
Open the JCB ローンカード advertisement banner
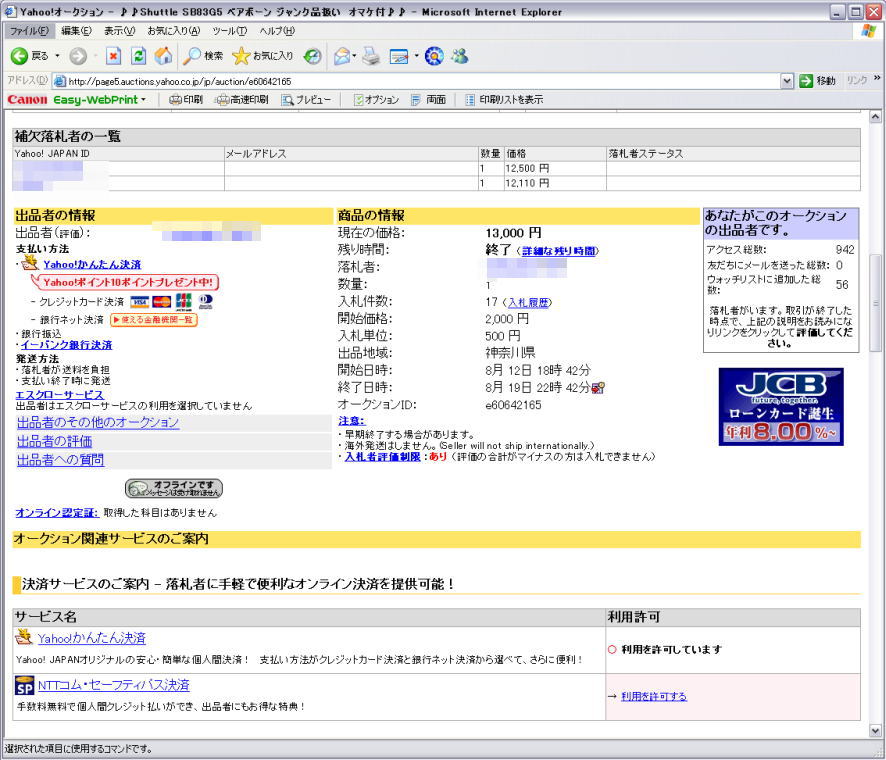coord(781,407)
